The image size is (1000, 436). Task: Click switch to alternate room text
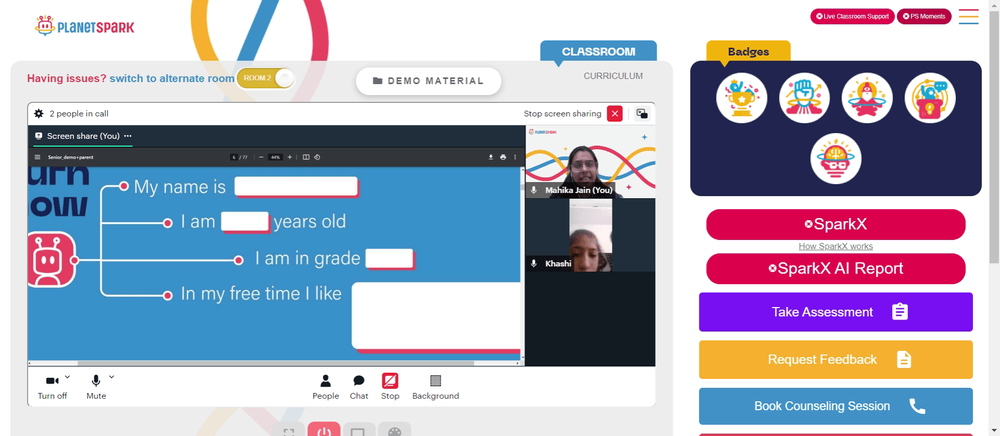172,78
